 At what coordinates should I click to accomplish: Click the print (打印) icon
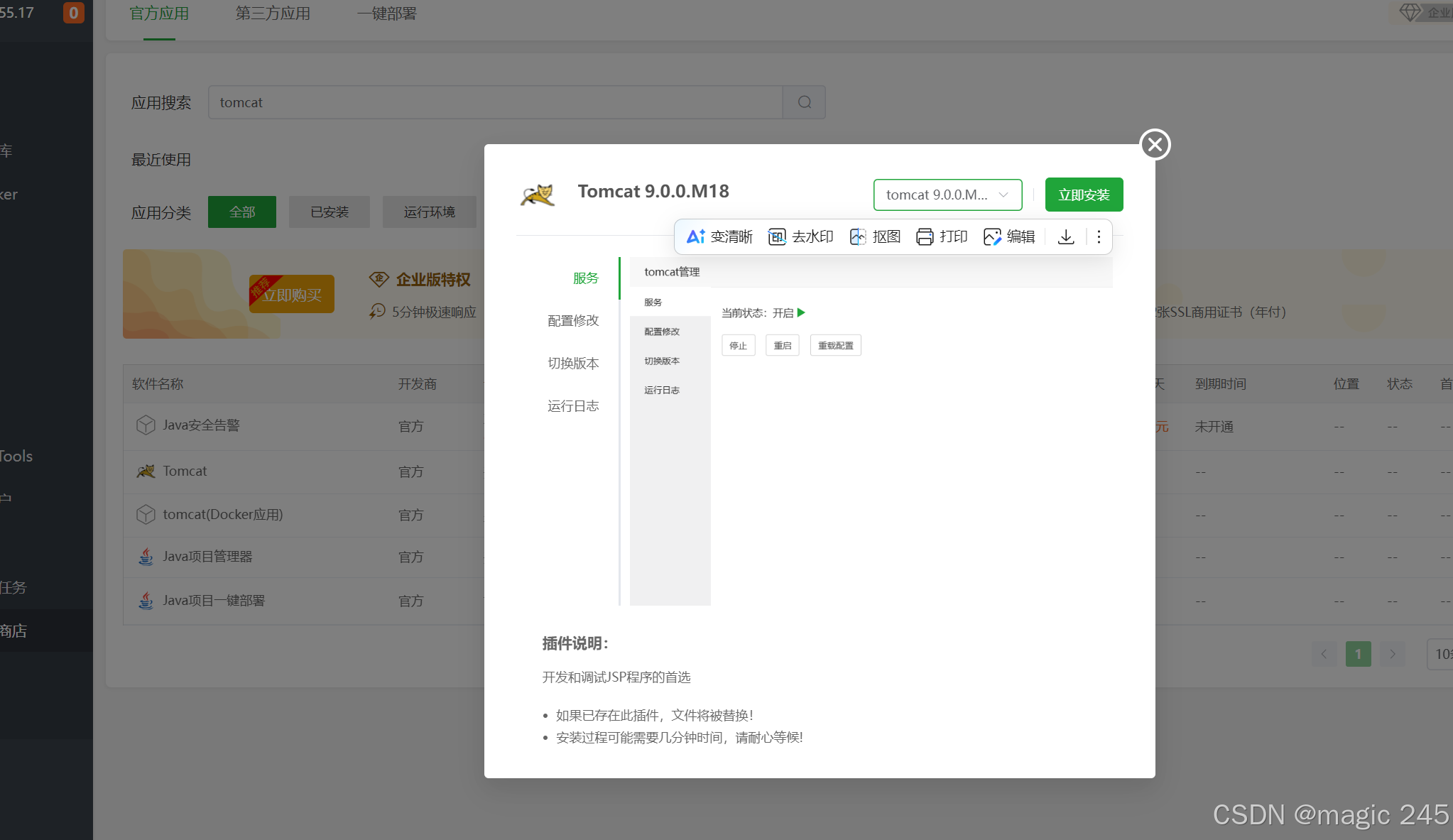925,236
